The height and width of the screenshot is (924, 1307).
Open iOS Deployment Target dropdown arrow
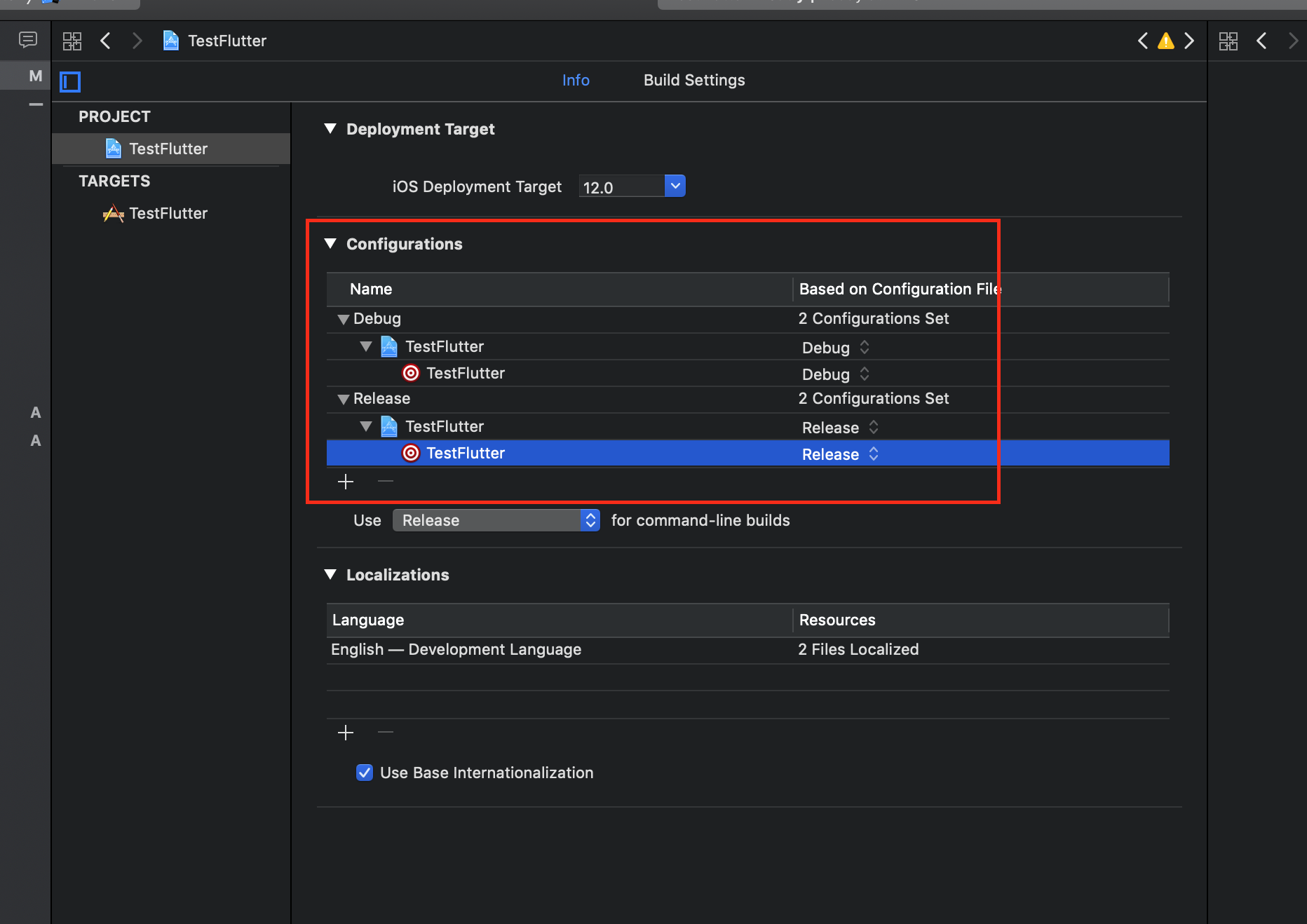[x=675, y=186]
